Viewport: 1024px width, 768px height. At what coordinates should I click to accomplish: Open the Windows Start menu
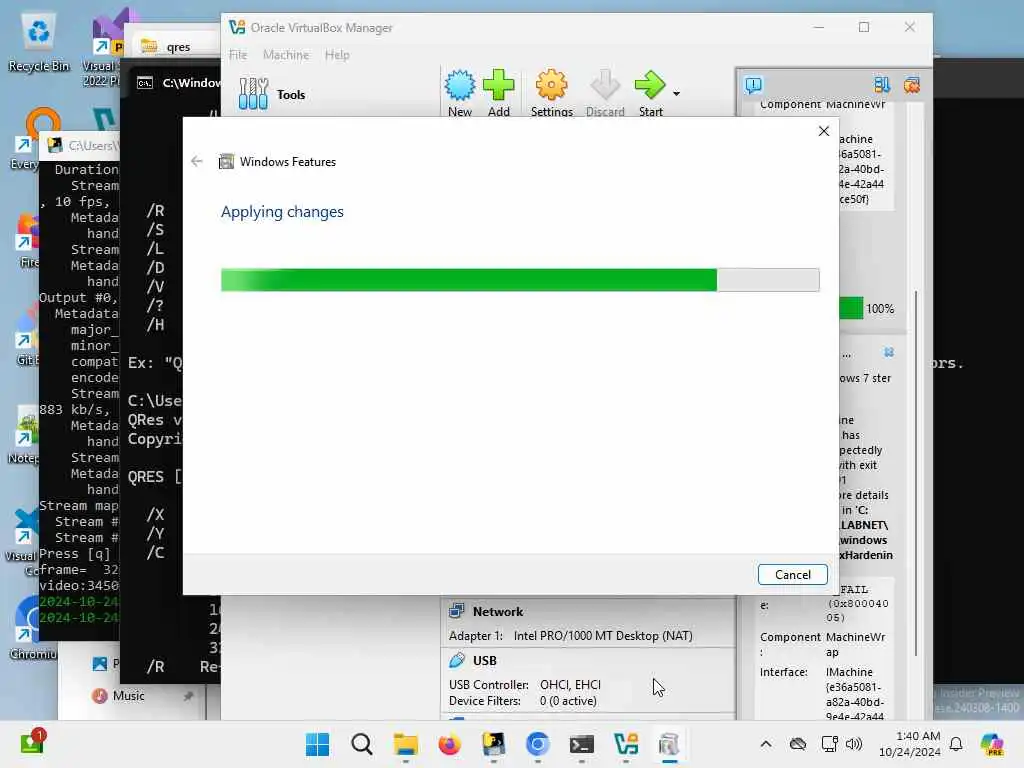(x=317, y=744)
